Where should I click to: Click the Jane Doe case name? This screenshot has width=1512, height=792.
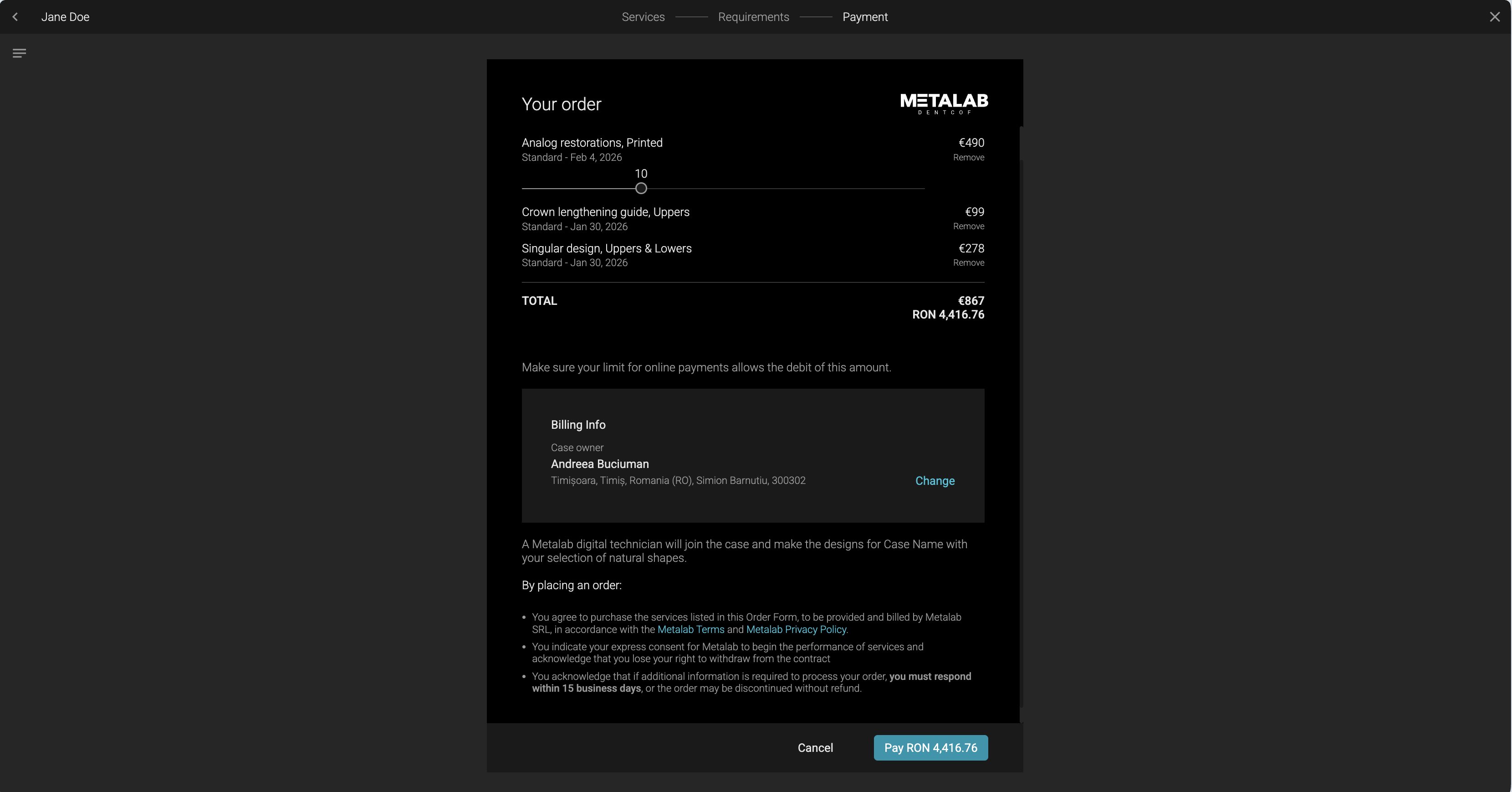pyautogui.click(x=65, y=17)
